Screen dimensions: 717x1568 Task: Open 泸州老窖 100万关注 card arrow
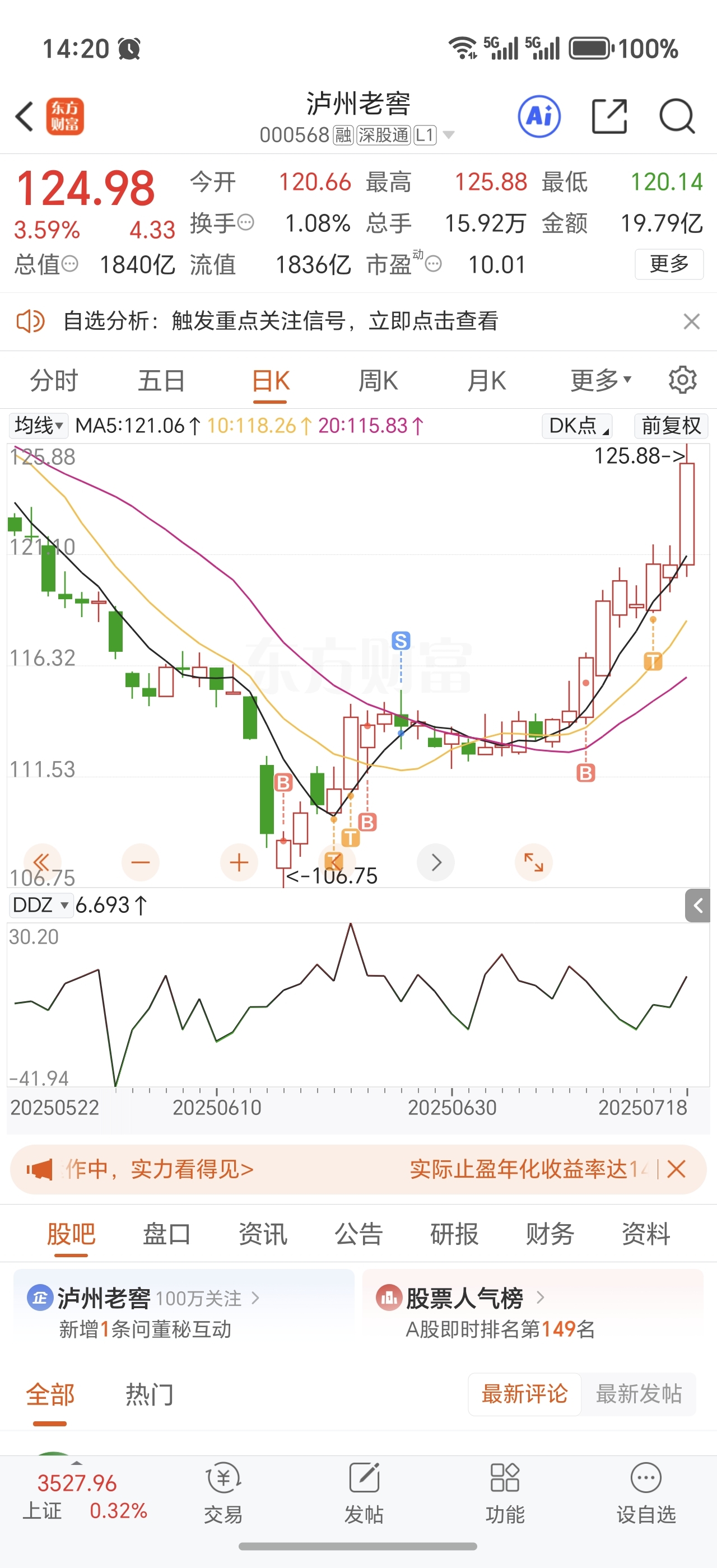[255, 1298]
